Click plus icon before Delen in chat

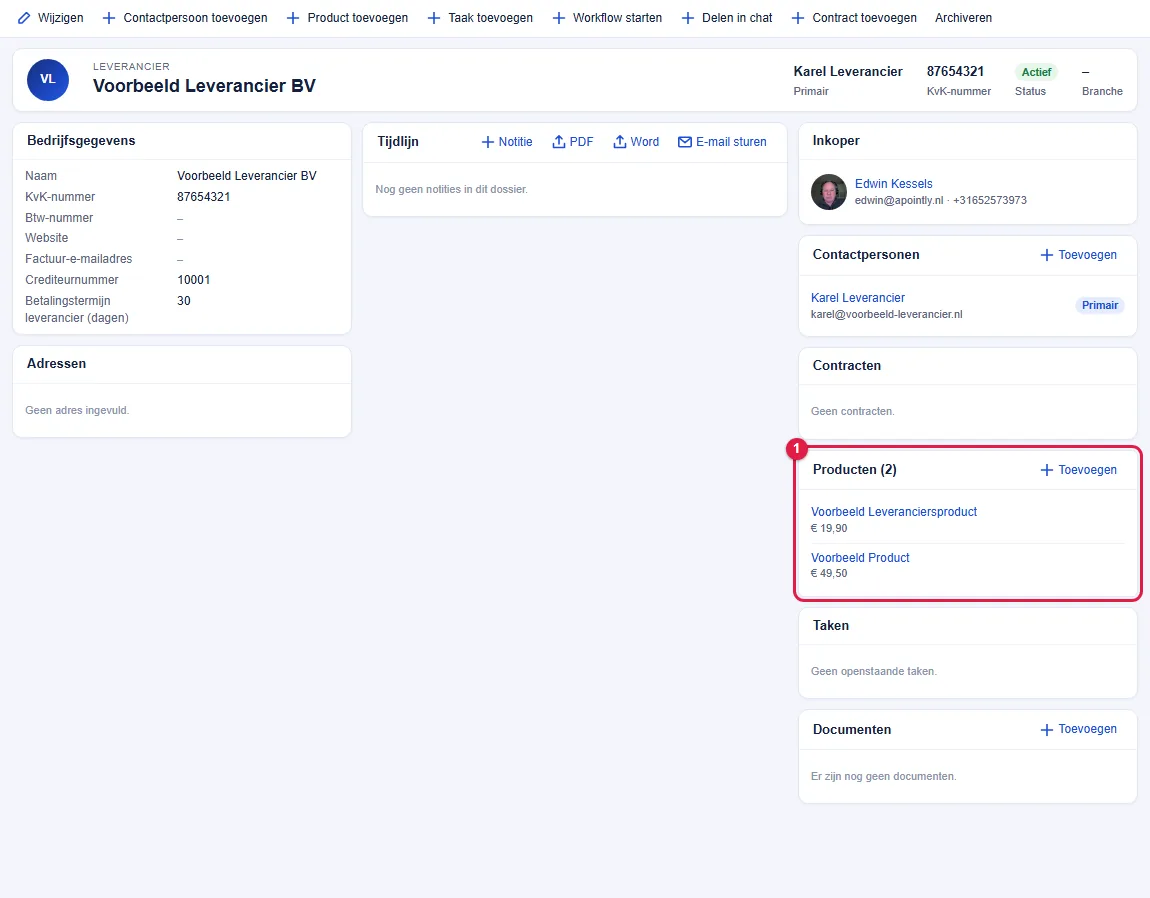coord(687,18)
